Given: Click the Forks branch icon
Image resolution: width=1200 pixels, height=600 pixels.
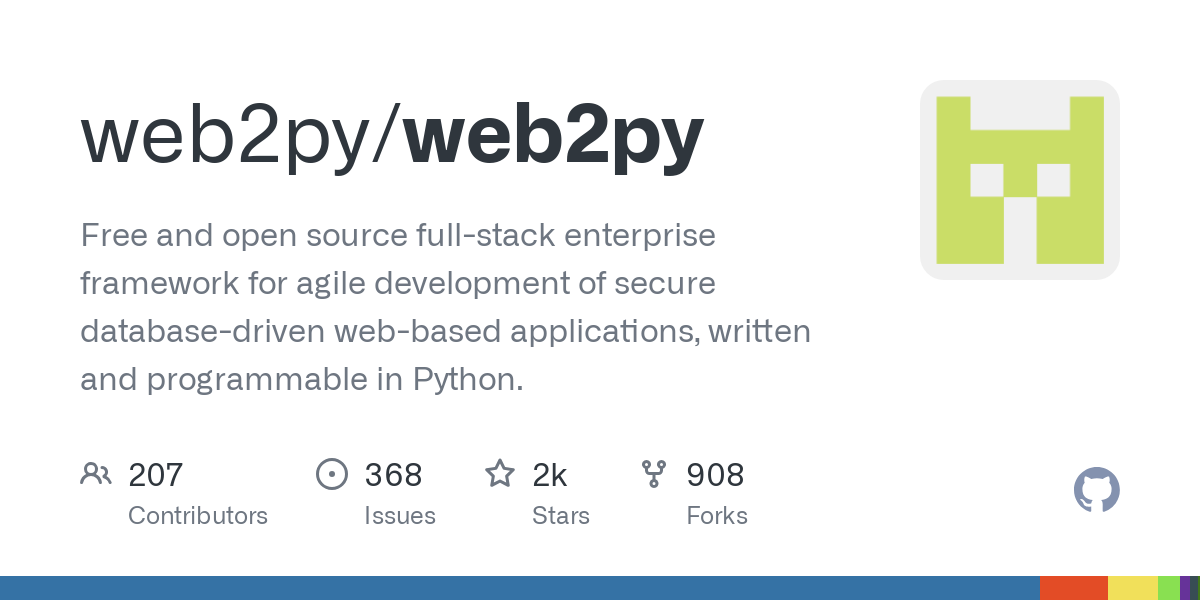Looking at the screenshot, I should point(654,473).
